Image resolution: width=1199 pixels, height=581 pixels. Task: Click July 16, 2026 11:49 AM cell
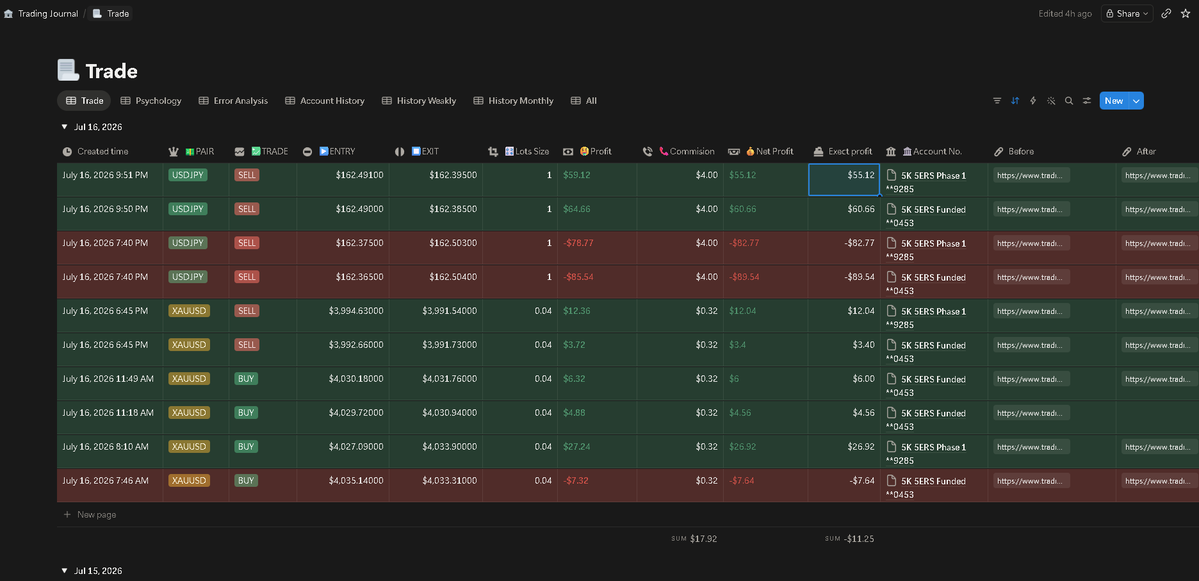click(110, 384)
